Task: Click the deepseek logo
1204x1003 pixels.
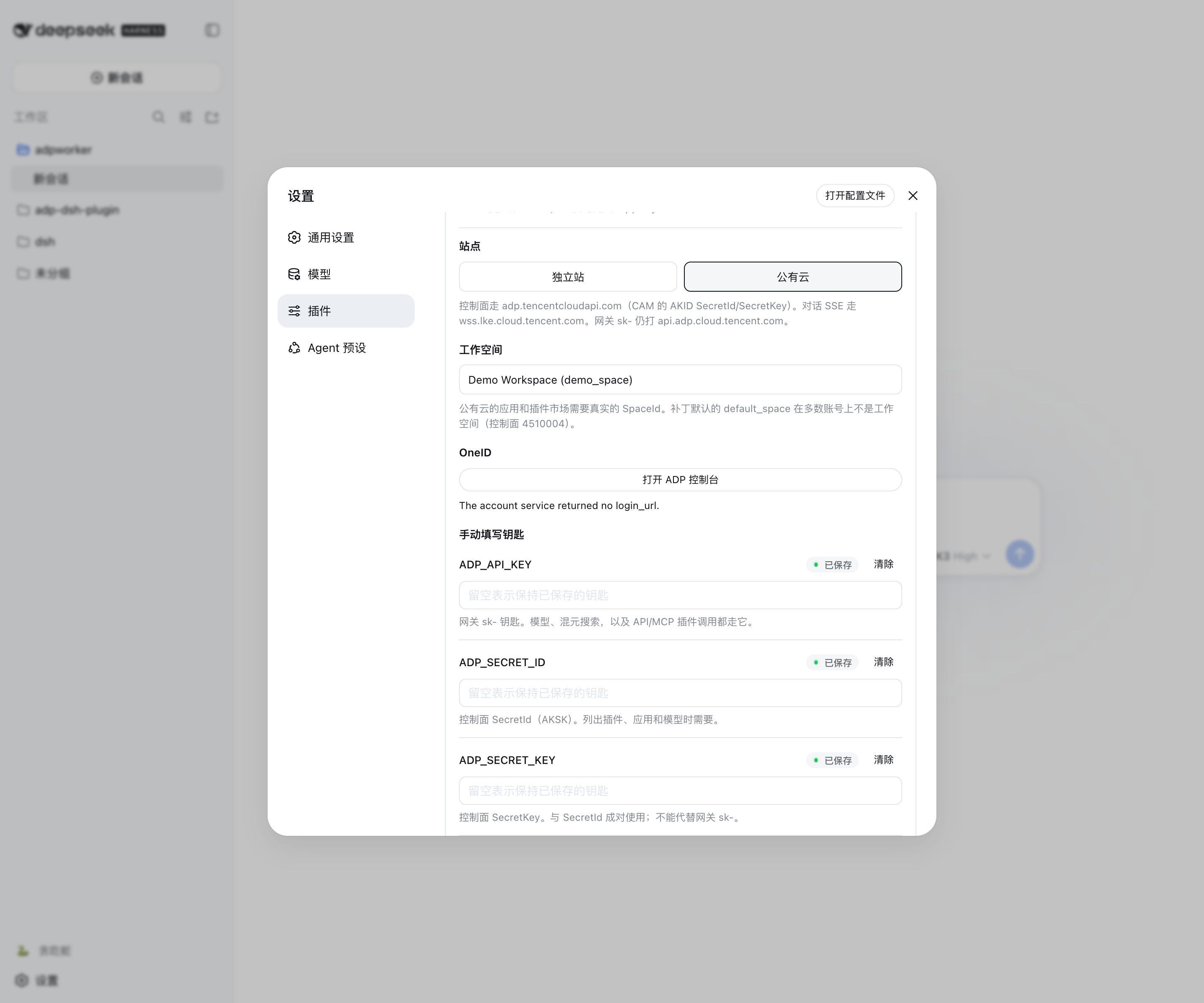Action: [89, 31]
